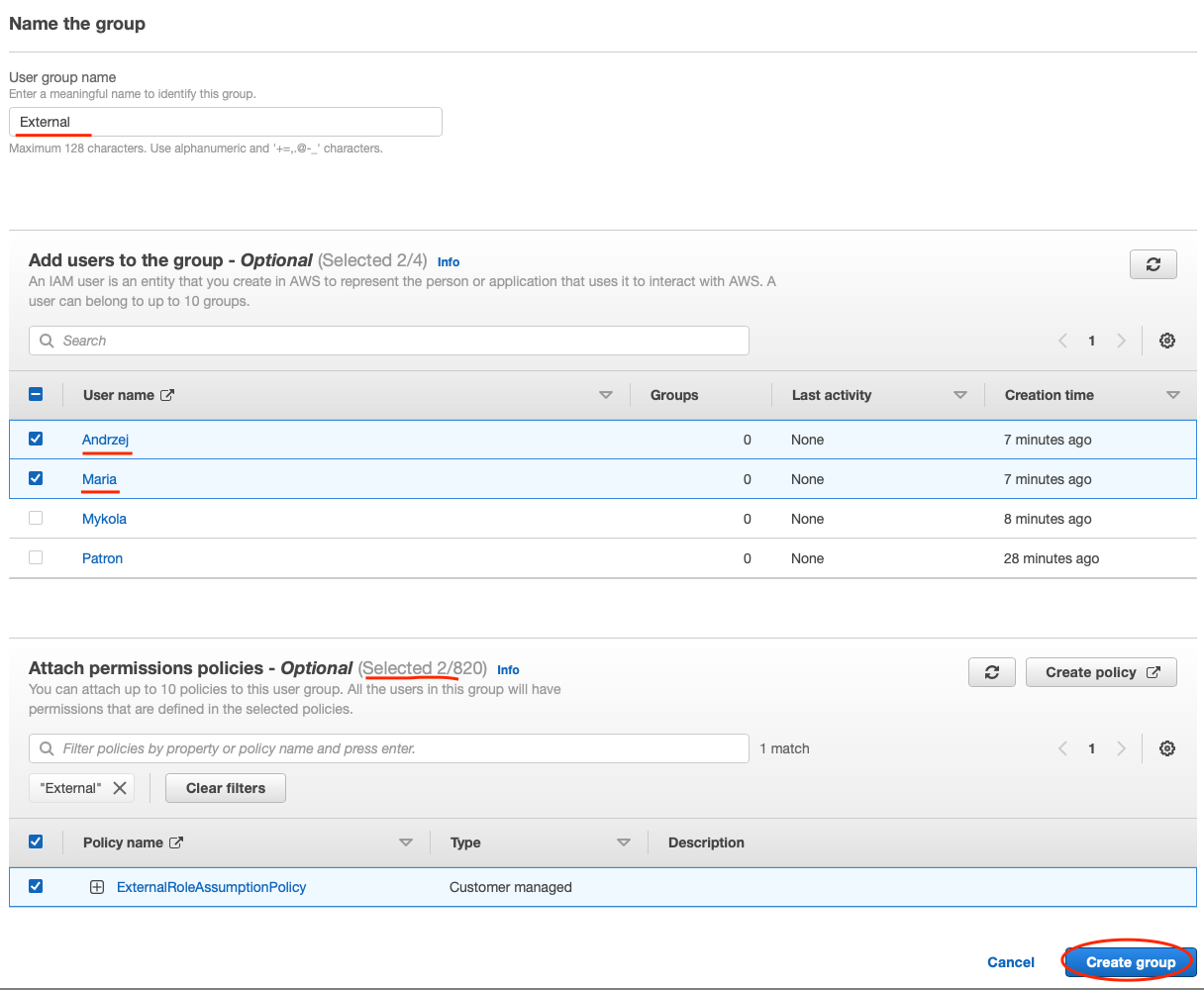This screenshot has width=1204, height=990.
Task: Open users table settings gear
Action: pos(1167,341)
